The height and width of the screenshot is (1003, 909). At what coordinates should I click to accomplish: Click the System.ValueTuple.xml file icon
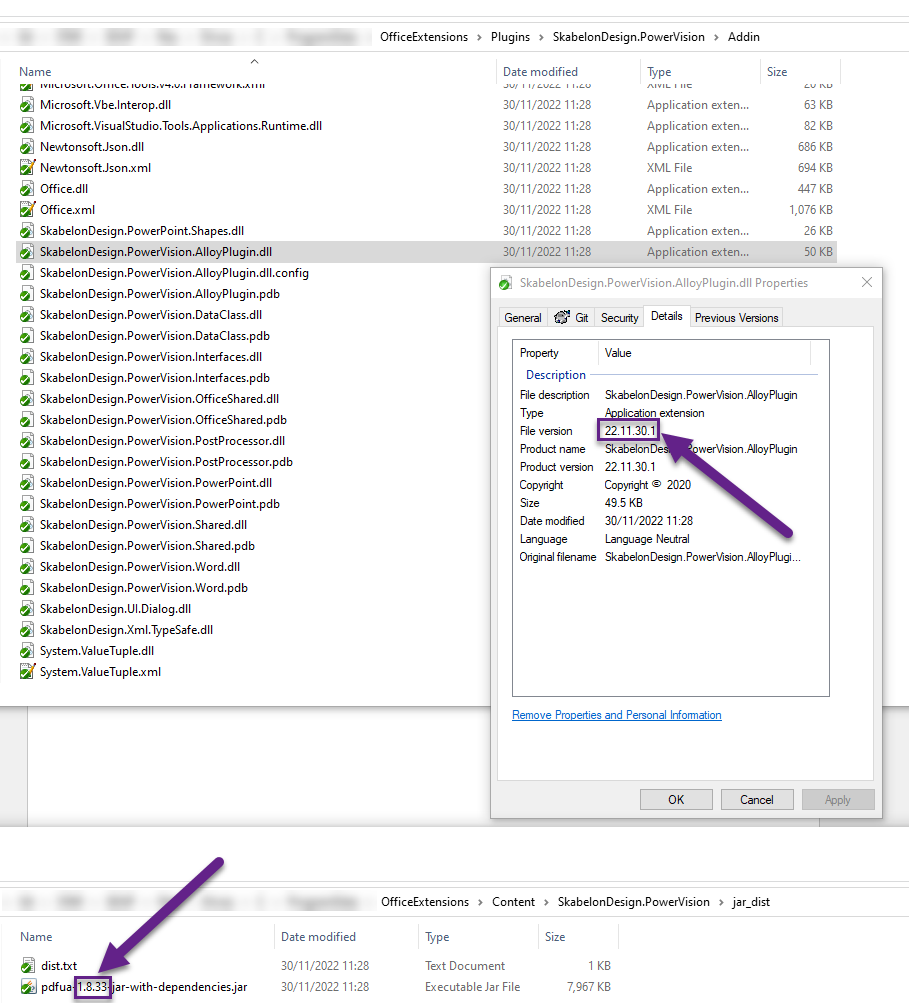coord(27,672)
